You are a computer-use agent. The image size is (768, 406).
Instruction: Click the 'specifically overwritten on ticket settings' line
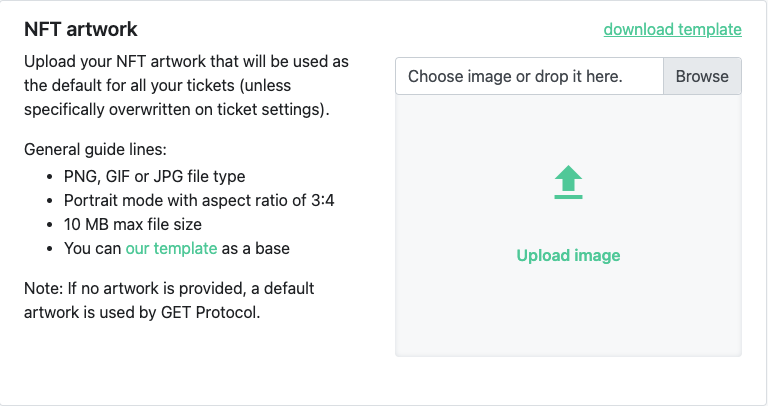pyautogui.click(x=177, y=110)
